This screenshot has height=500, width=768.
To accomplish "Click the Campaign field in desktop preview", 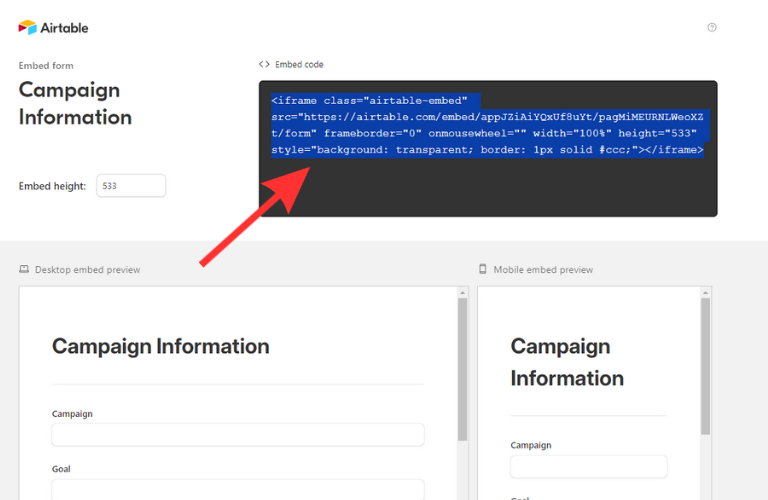I will pos(238,435).
